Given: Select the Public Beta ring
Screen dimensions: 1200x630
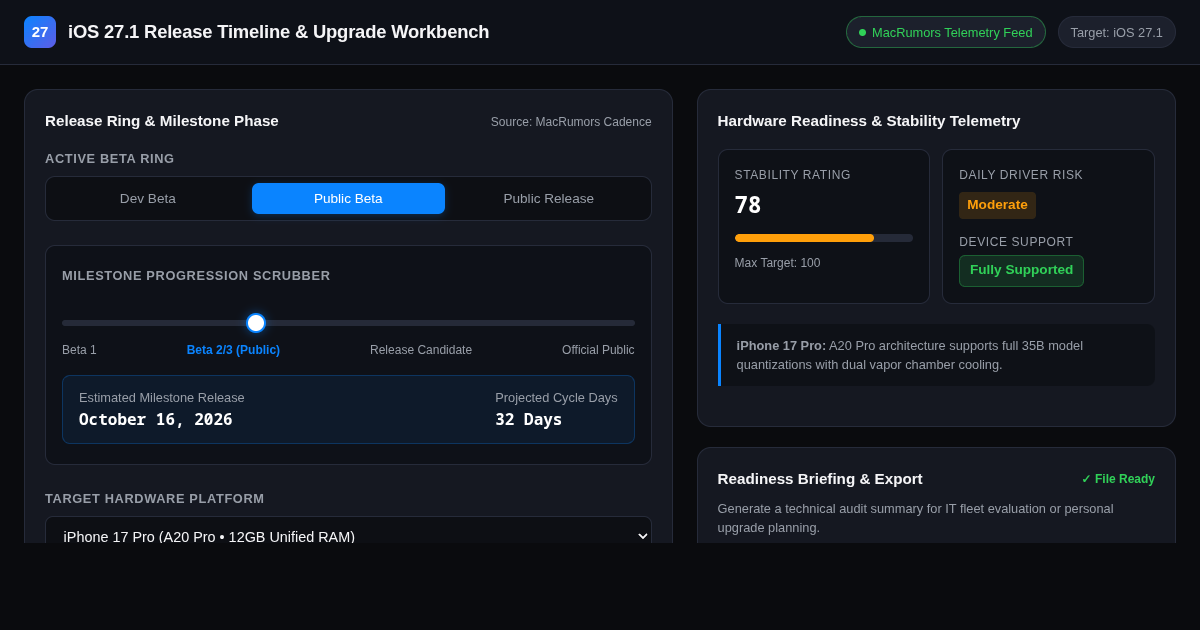Looking at the screenshot, I should [348, 198].
